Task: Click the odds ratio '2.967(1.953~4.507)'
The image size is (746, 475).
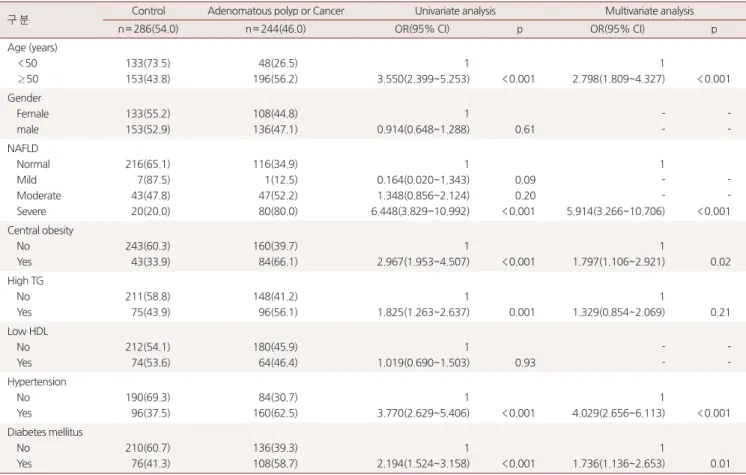Action: 423,262
